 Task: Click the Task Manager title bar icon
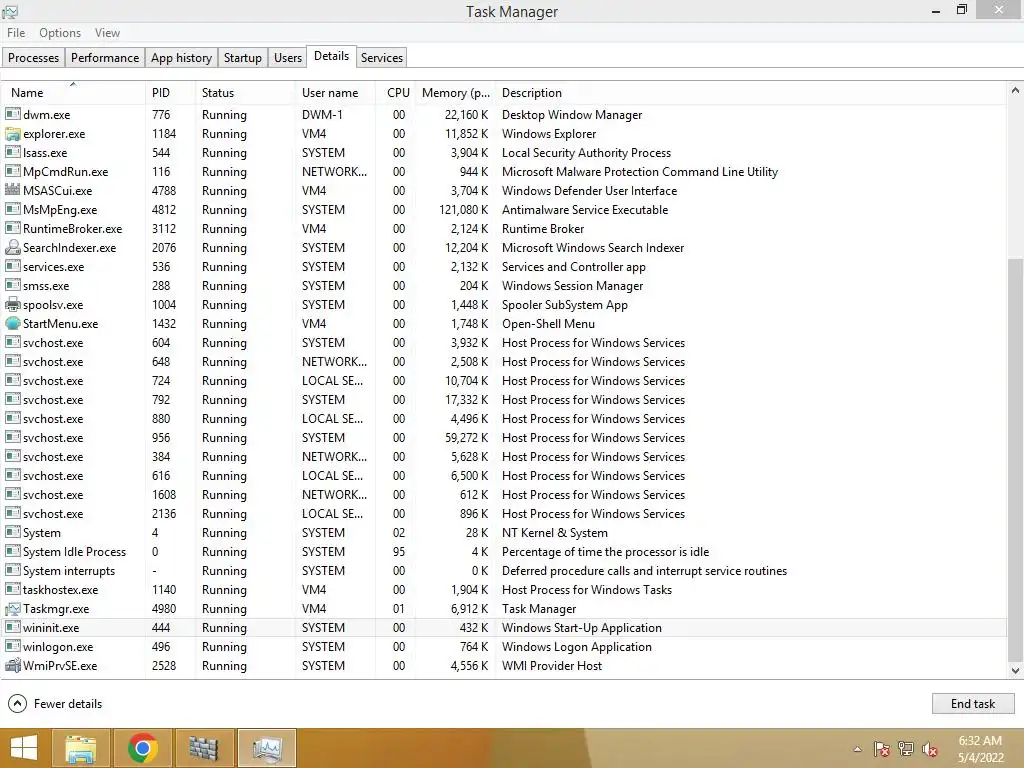click(x=10, y=11)
